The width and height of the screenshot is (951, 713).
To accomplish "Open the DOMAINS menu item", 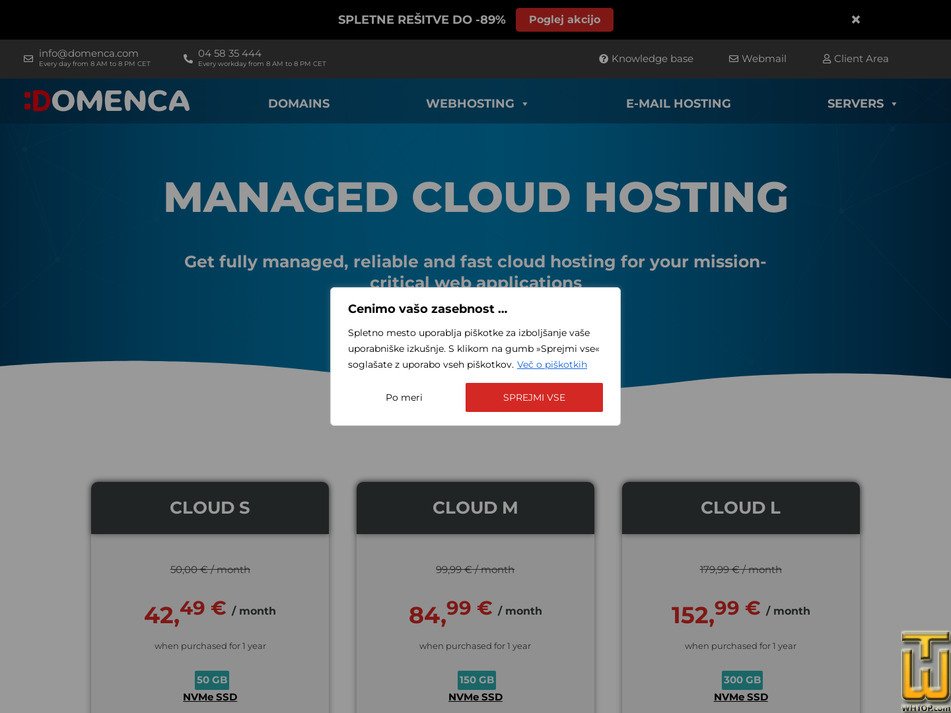I will pyautogui.click(x=298, y=103).
